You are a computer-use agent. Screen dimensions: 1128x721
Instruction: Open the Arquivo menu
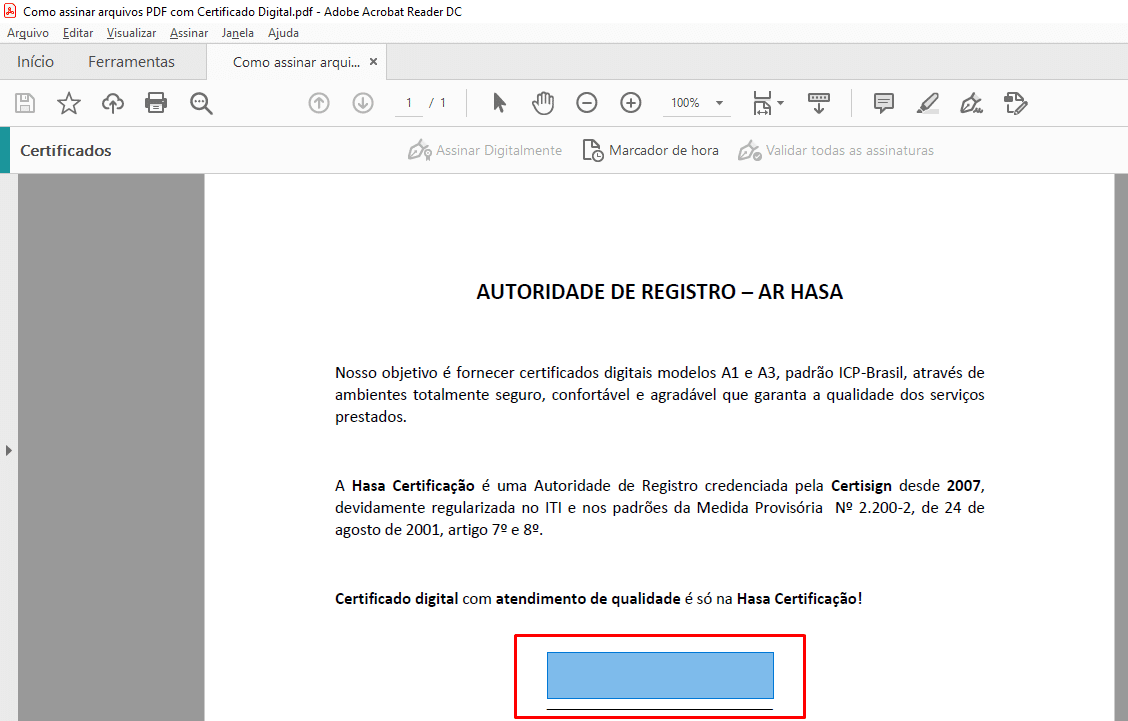tap(28, 33)
